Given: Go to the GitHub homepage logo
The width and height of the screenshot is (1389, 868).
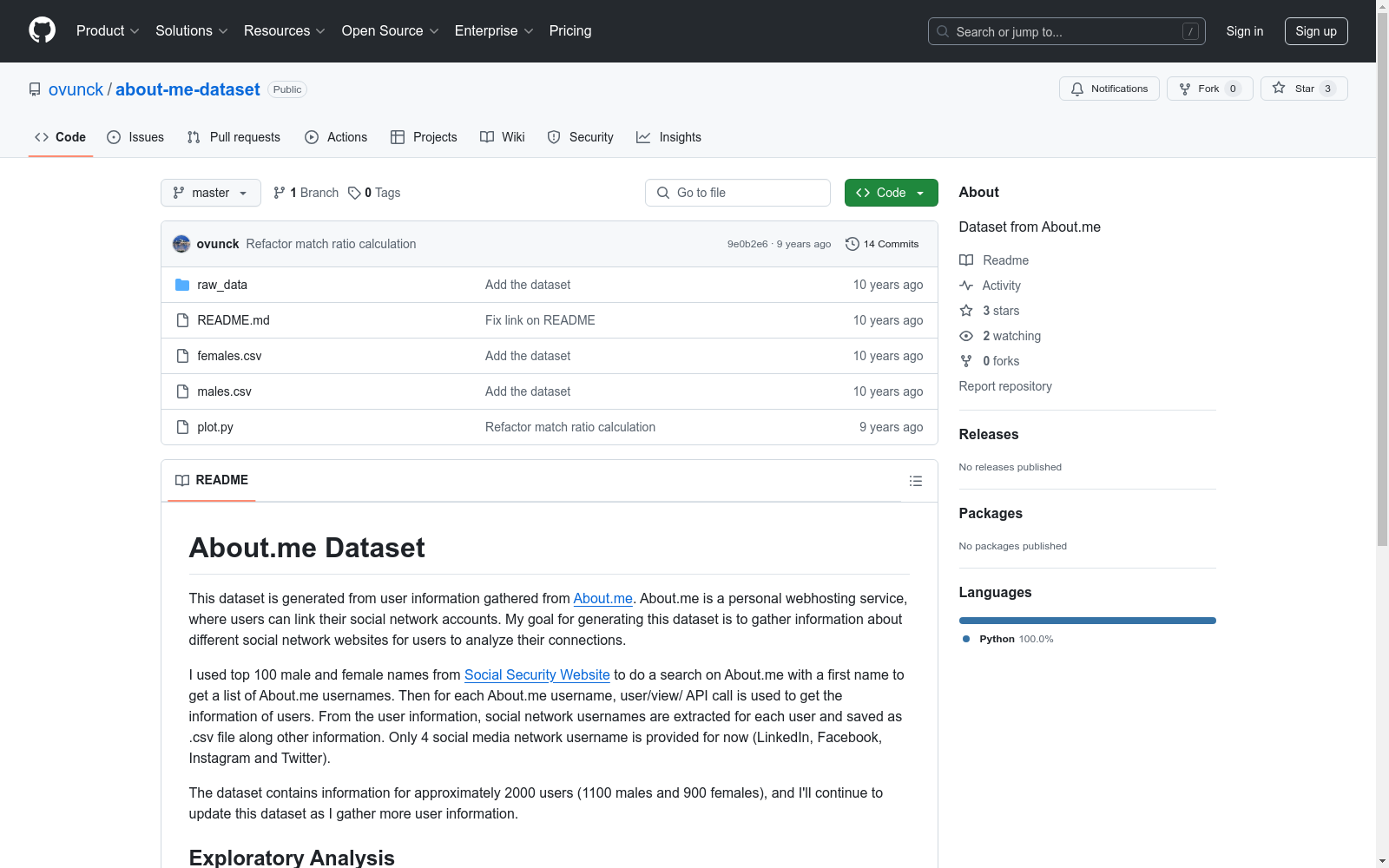Looking at the screenshot, I should coord(42,30).
